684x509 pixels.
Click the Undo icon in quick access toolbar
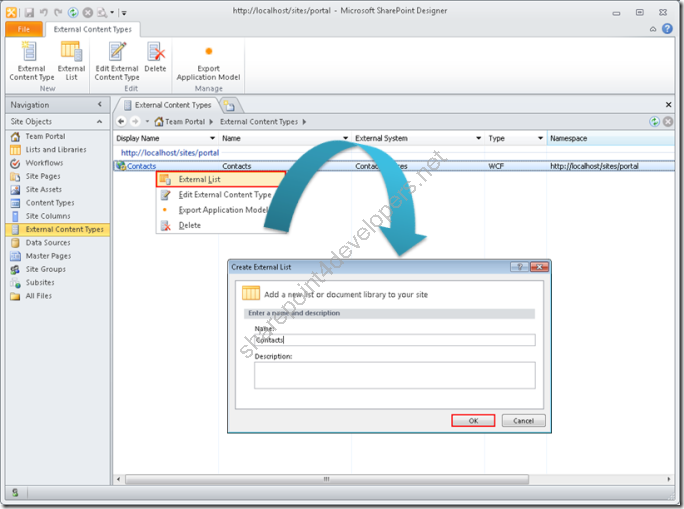pos(44,13)
